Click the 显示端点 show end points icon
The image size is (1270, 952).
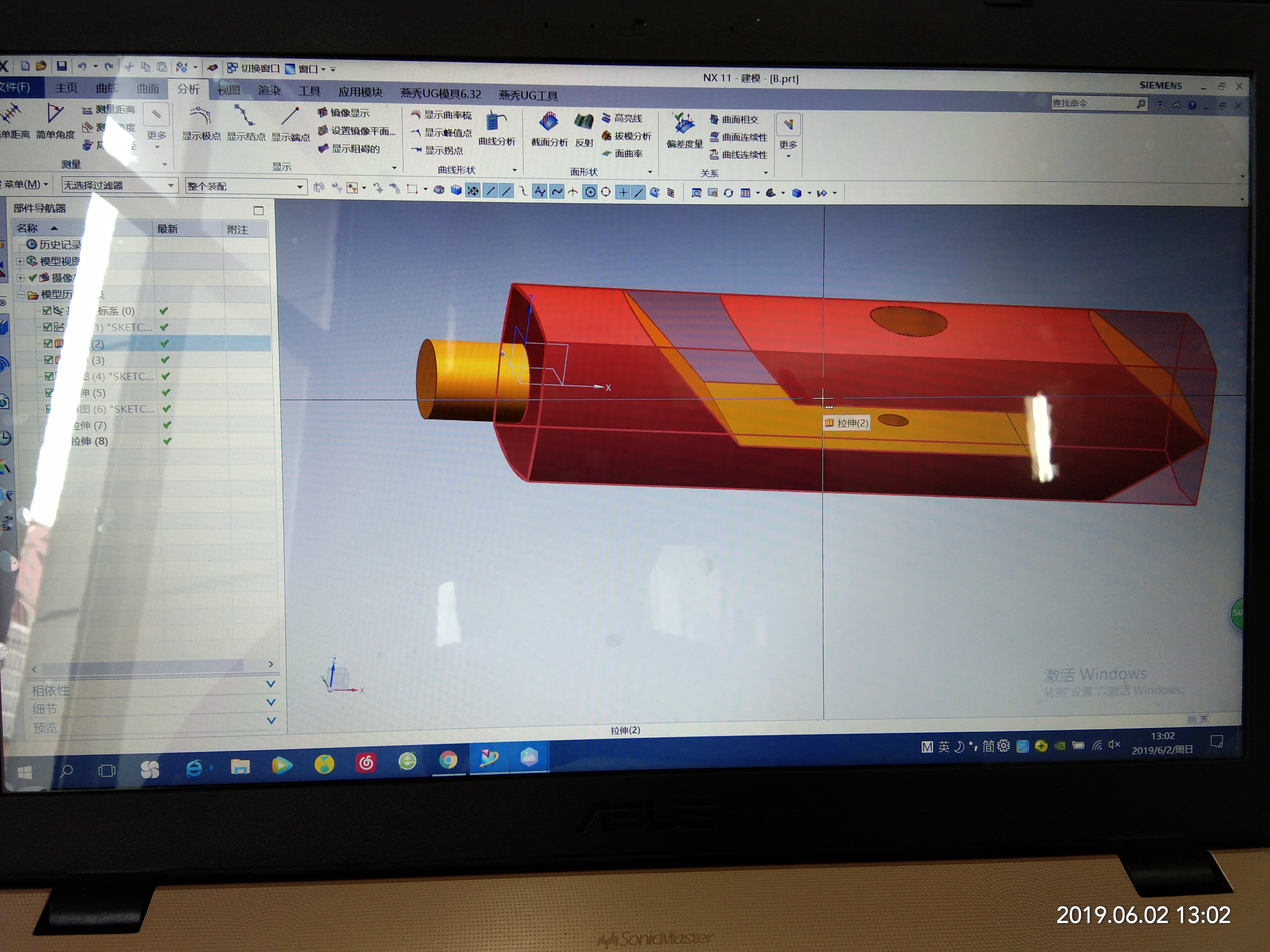tap(291, 117)
